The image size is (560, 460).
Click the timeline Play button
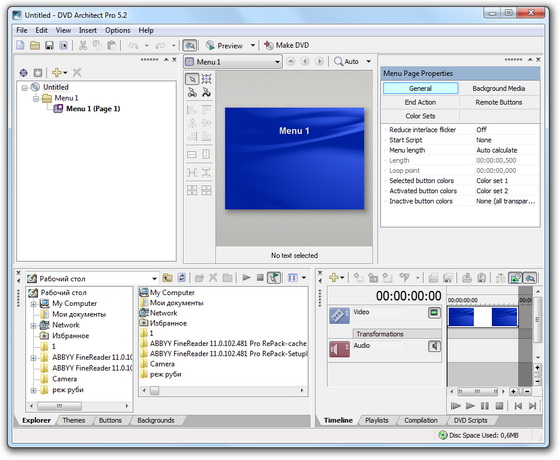(x=471, y=406)
